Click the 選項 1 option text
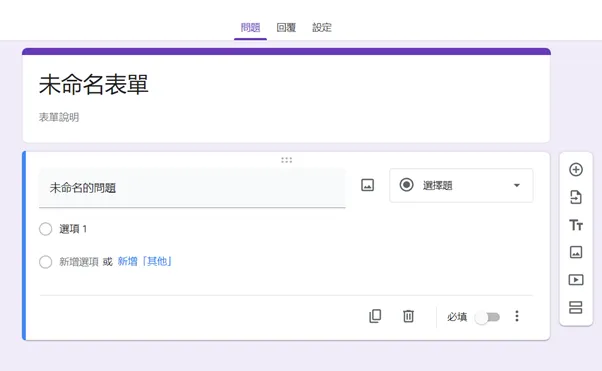 click(x=73, y=229)
